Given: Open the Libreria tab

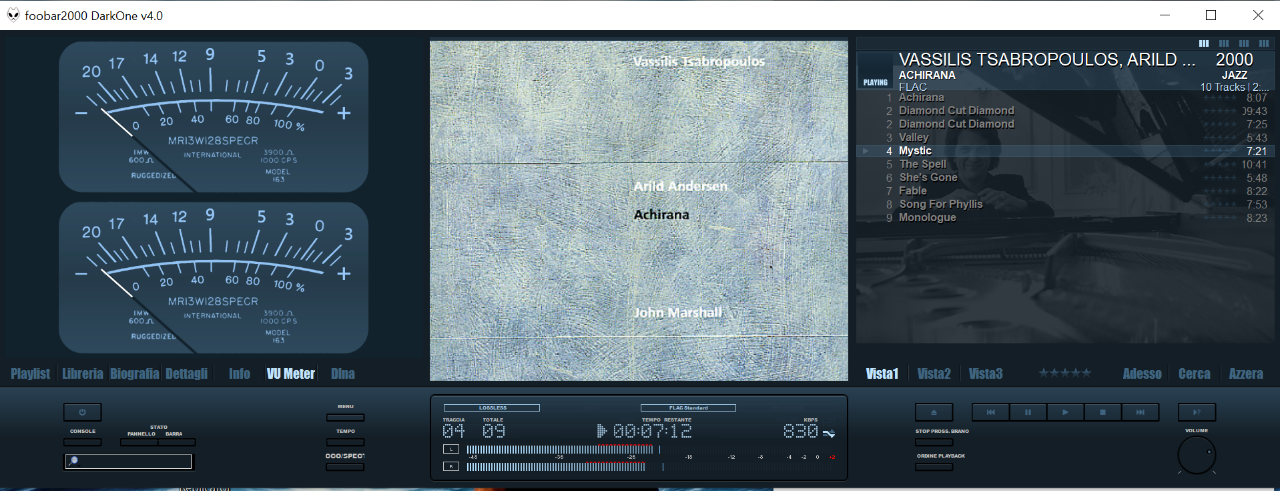Looking at the screenshot, I should click(x=82, y=374).
